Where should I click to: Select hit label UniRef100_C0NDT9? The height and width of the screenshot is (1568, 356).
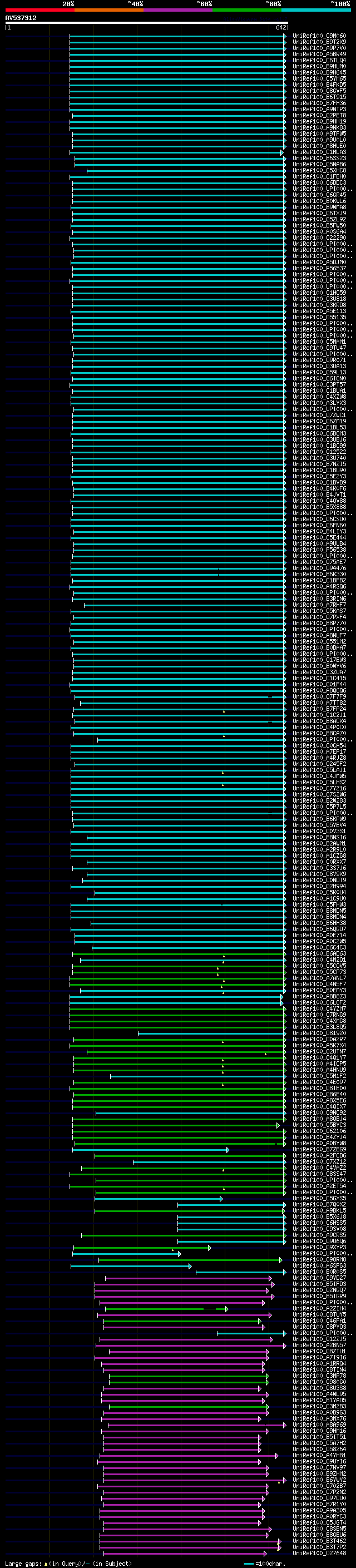click(x=319, y=880)
